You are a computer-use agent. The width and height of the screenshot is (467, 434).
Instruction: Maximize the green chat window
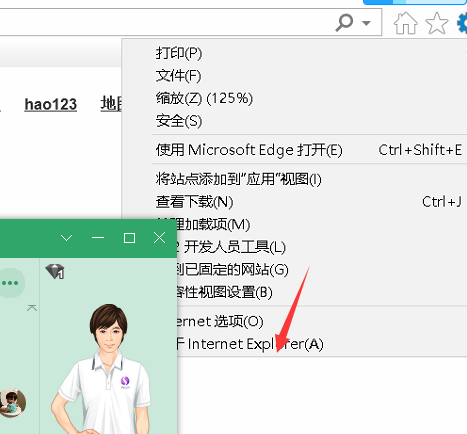[x=129, y=238]
